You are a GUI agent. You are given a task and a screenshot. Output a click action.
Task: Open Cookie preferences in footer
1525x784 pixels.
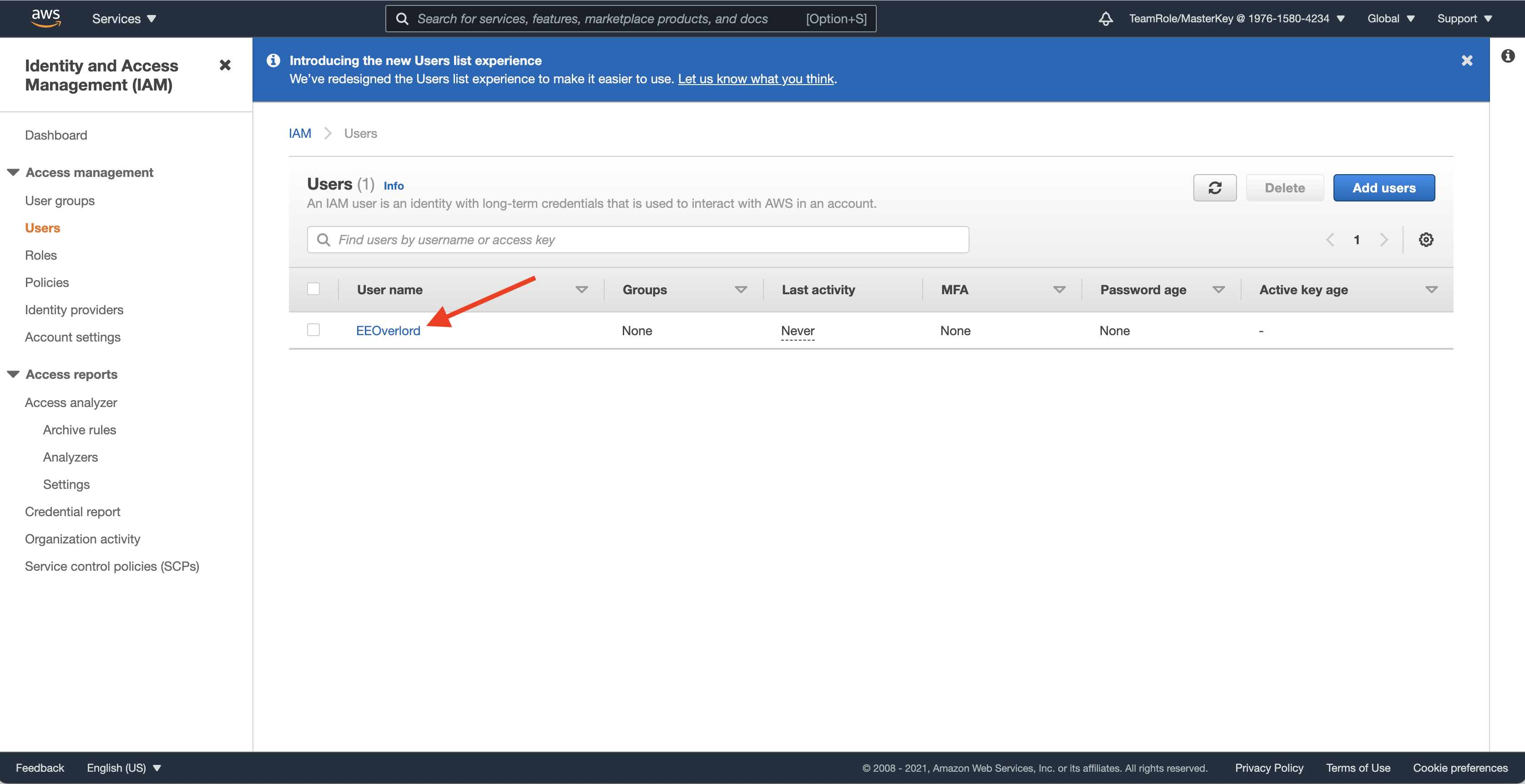[1460, 768]
